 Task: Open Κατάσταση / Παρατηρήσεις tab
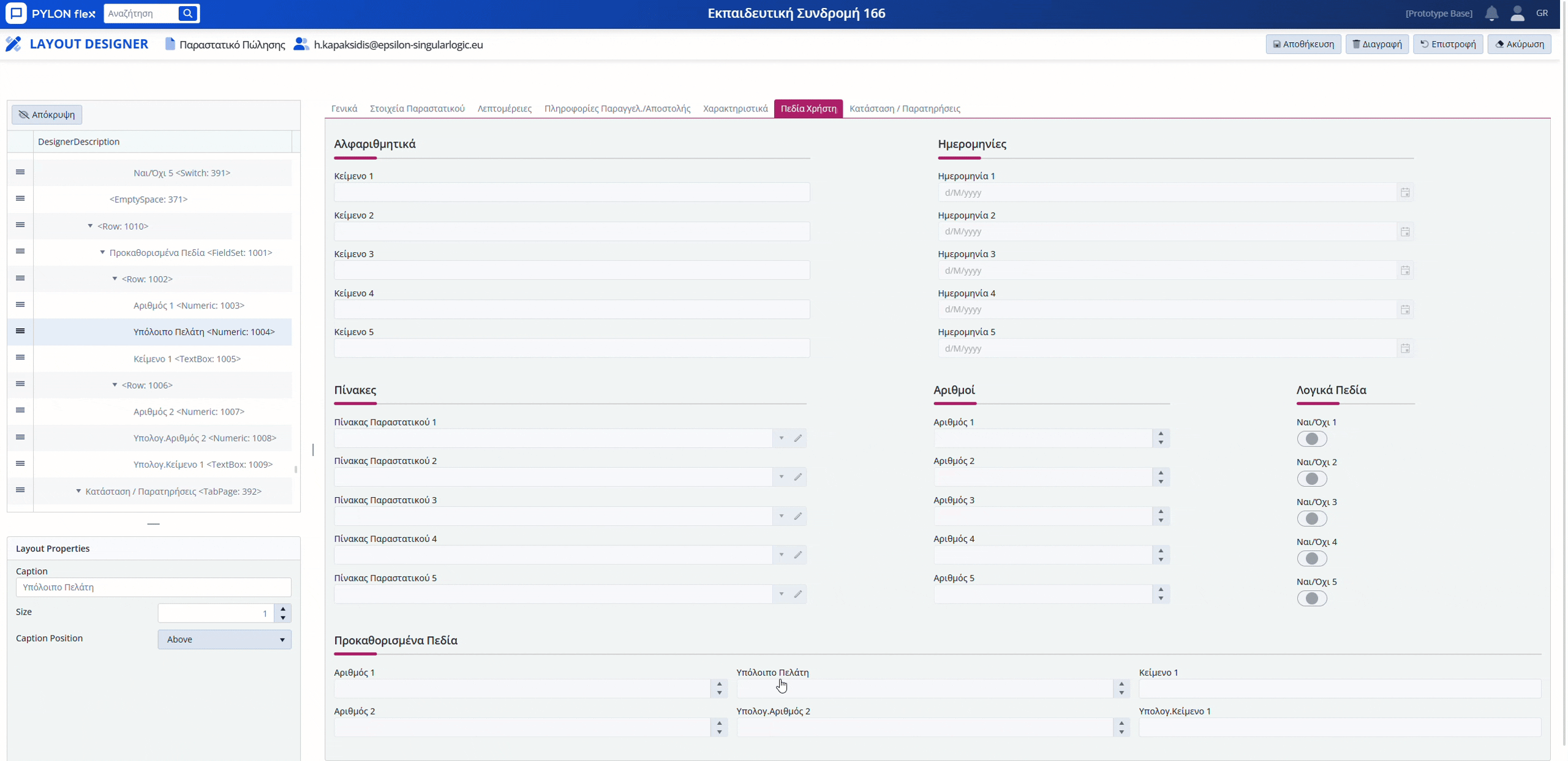tap(905, 108)
